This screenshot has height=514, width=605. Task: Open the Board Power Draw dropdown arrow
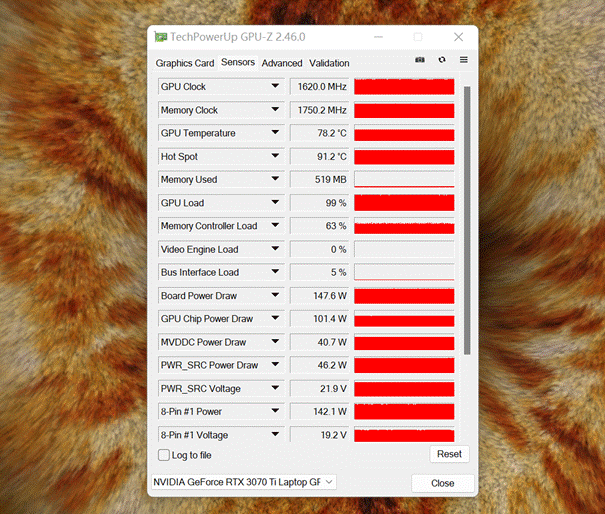[275, 296]
